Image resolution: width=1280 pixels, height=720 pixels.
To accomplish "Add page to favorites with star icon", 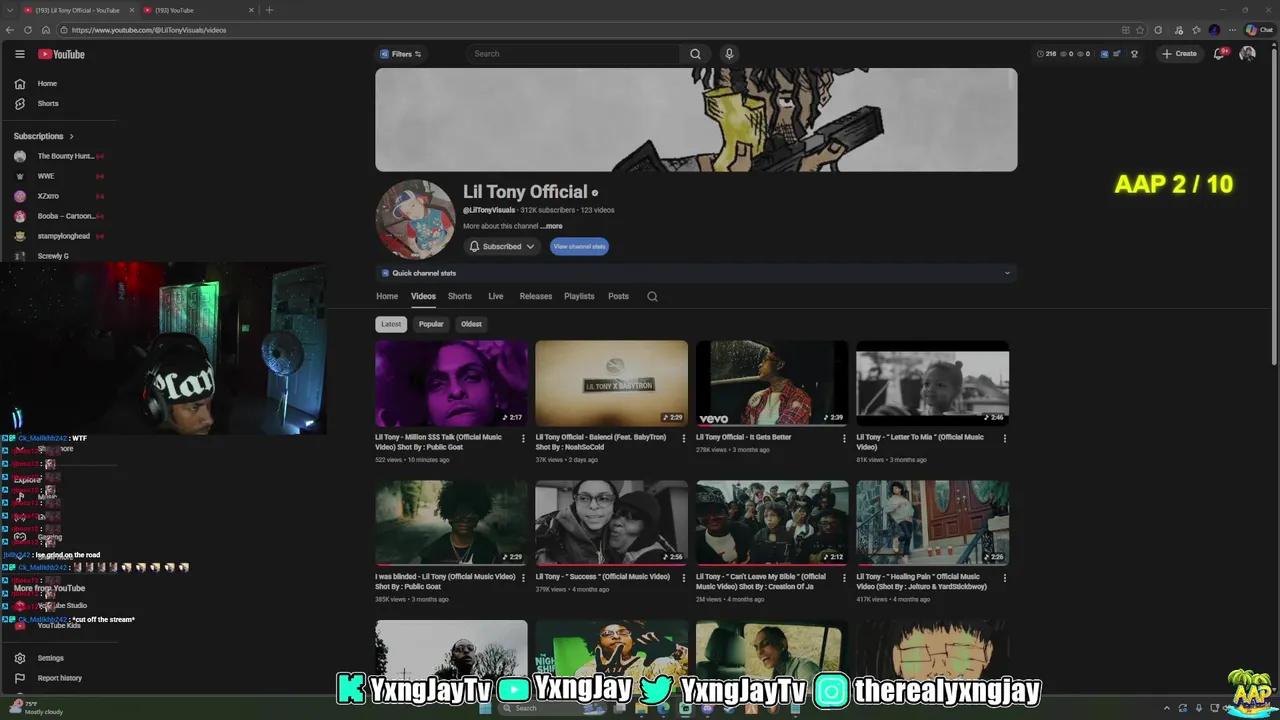I will (1140, 30).
